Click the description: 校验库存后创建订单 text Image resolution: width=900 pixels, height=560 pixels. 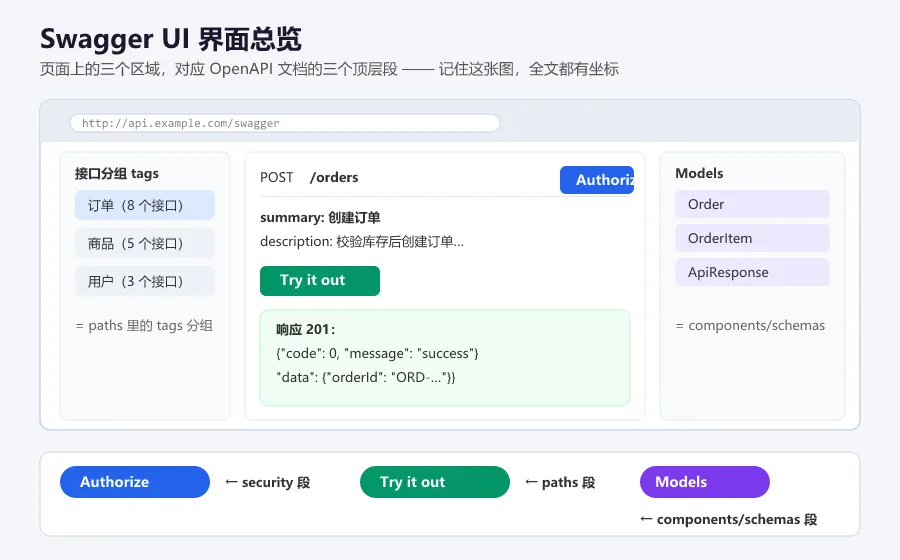(x=362, y=242)
